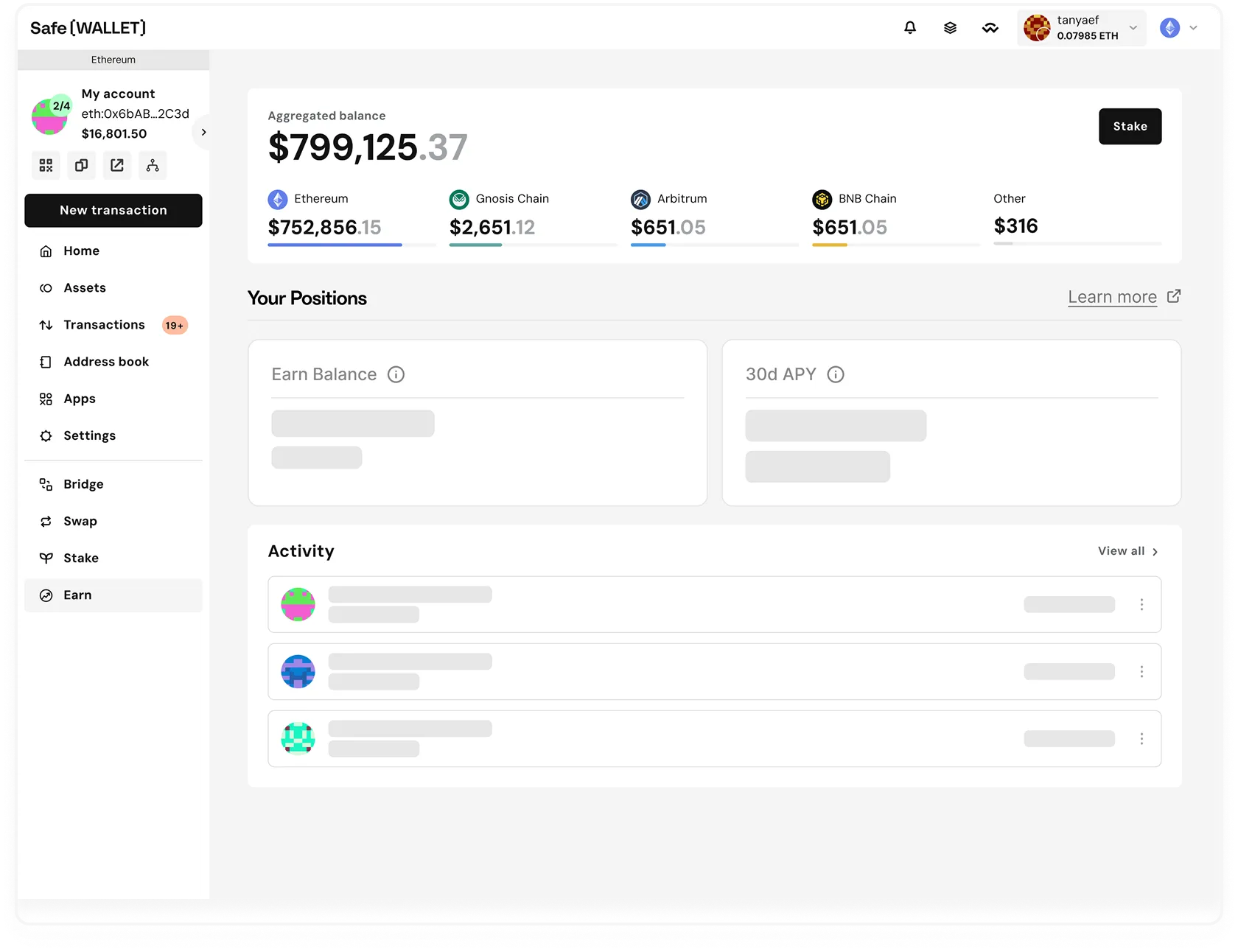This screenshot has width=1238, height=952.
Task: Open the WalletConnect icon in header
Action: click(x=990, y=28)
